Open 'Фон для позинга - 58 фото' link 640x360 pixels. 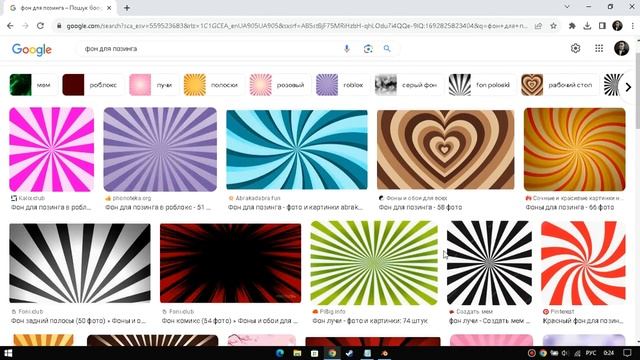click(420, 207)
